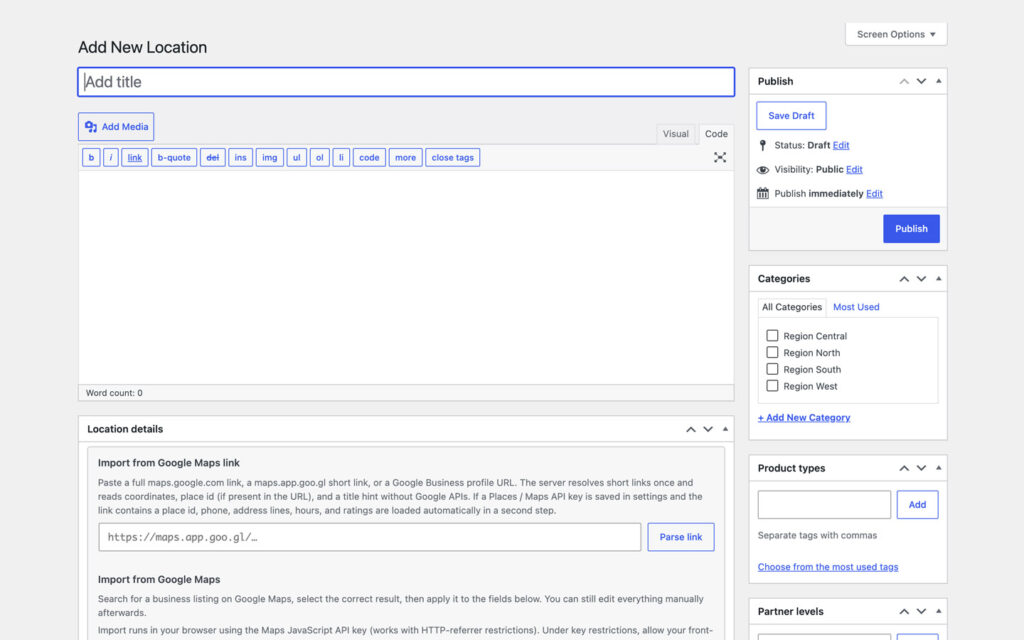Click the Status pin icon
Viewport: 1024px width, 640px height.
click(x=762, y=145)
